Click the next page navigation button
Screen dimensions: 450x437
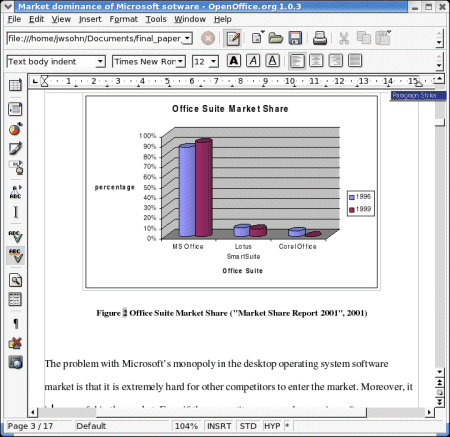440,402
